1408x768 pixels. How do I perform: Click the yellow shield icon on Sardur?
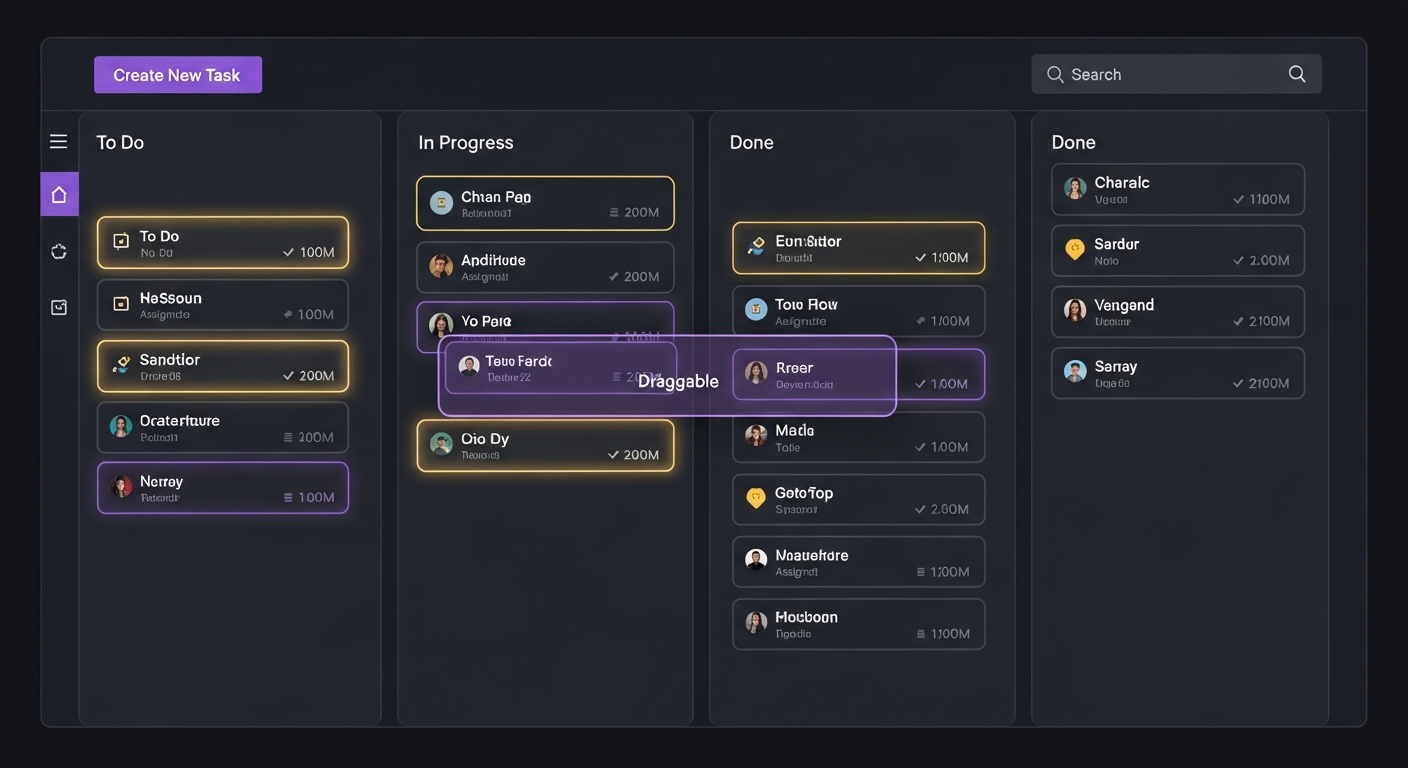click(x=1075, y=249)
